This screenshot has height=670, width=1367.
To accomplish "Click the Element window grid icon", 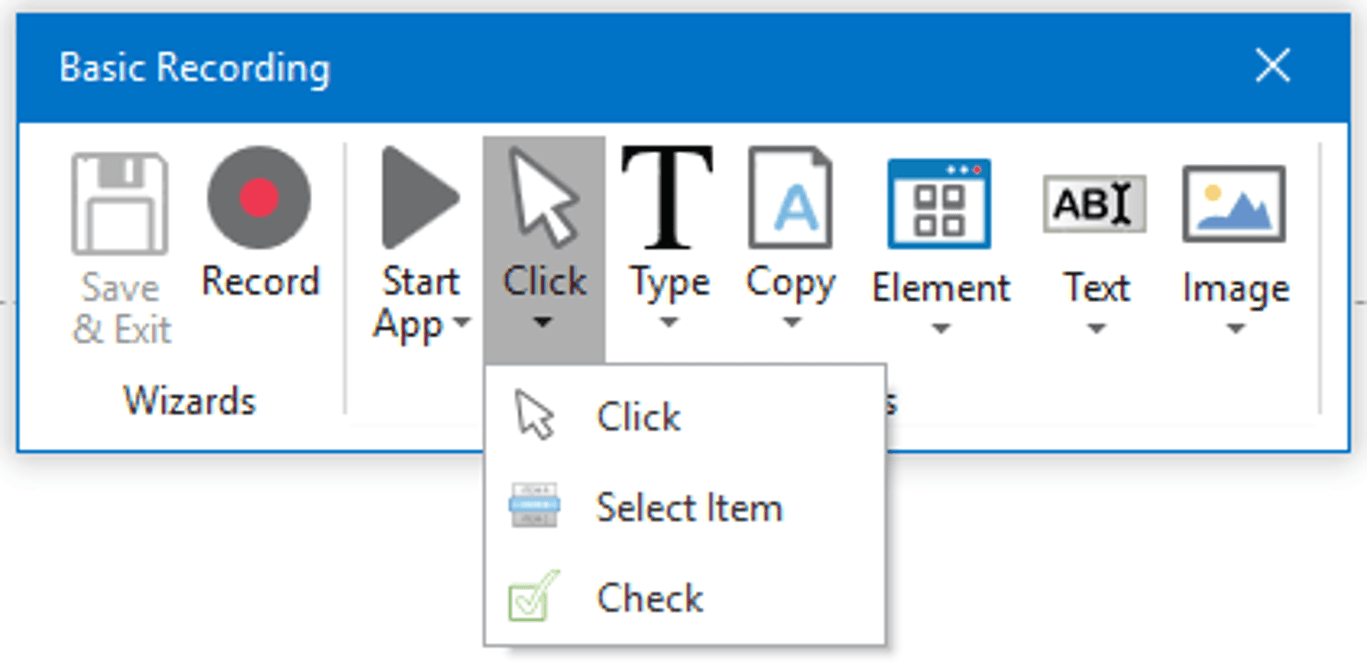I will (940, 203).
